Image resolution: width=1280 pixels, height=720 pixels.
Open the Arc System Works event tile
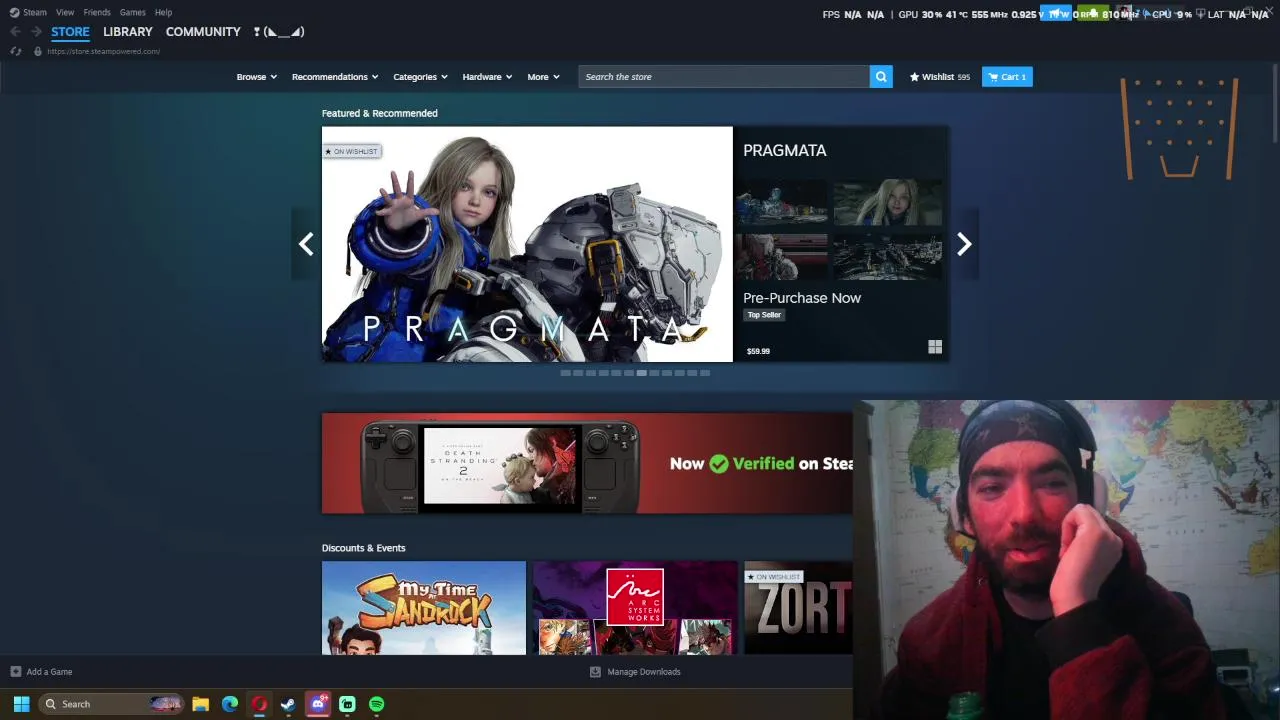[x=635, y=608]
